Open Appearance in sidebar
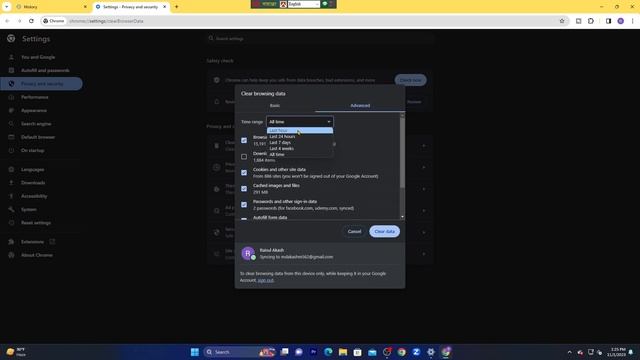This screenshot has width=640, height=360. coord(34,111)
